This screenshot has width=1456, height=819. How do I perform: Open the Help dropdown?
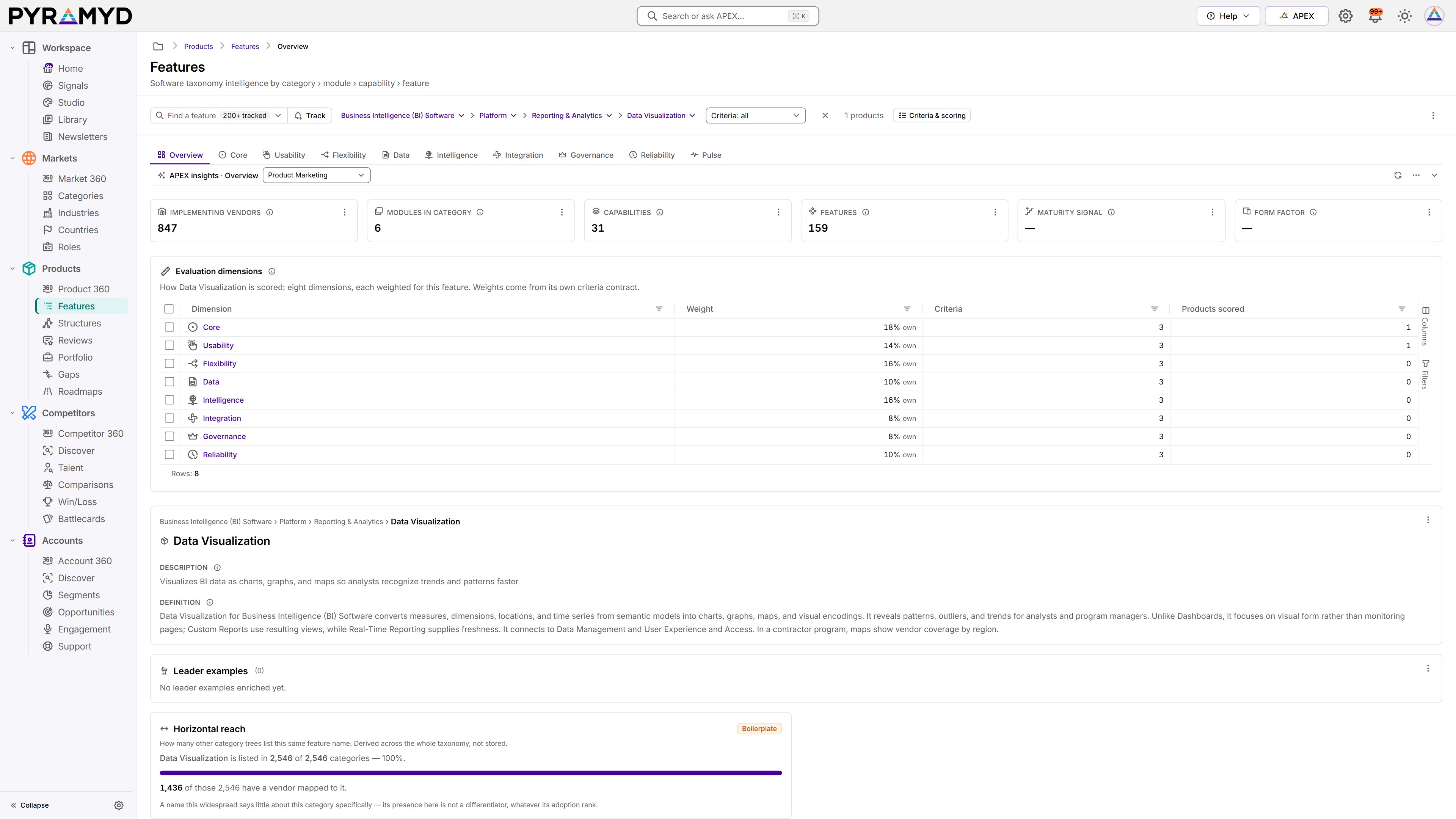coord(1228,16)
